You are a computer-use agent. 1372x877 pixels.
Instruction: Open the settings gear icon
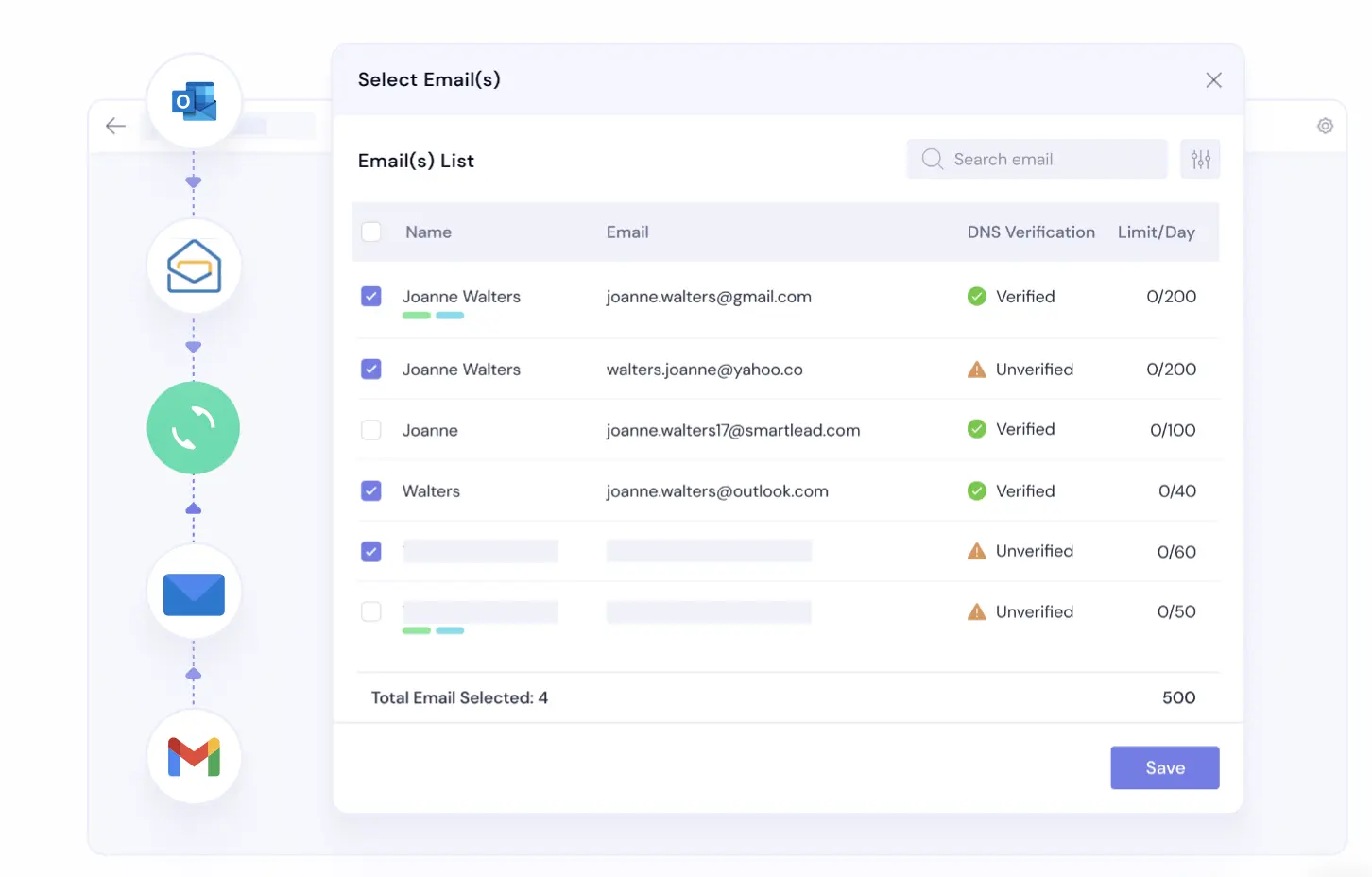coord(1325,126)
